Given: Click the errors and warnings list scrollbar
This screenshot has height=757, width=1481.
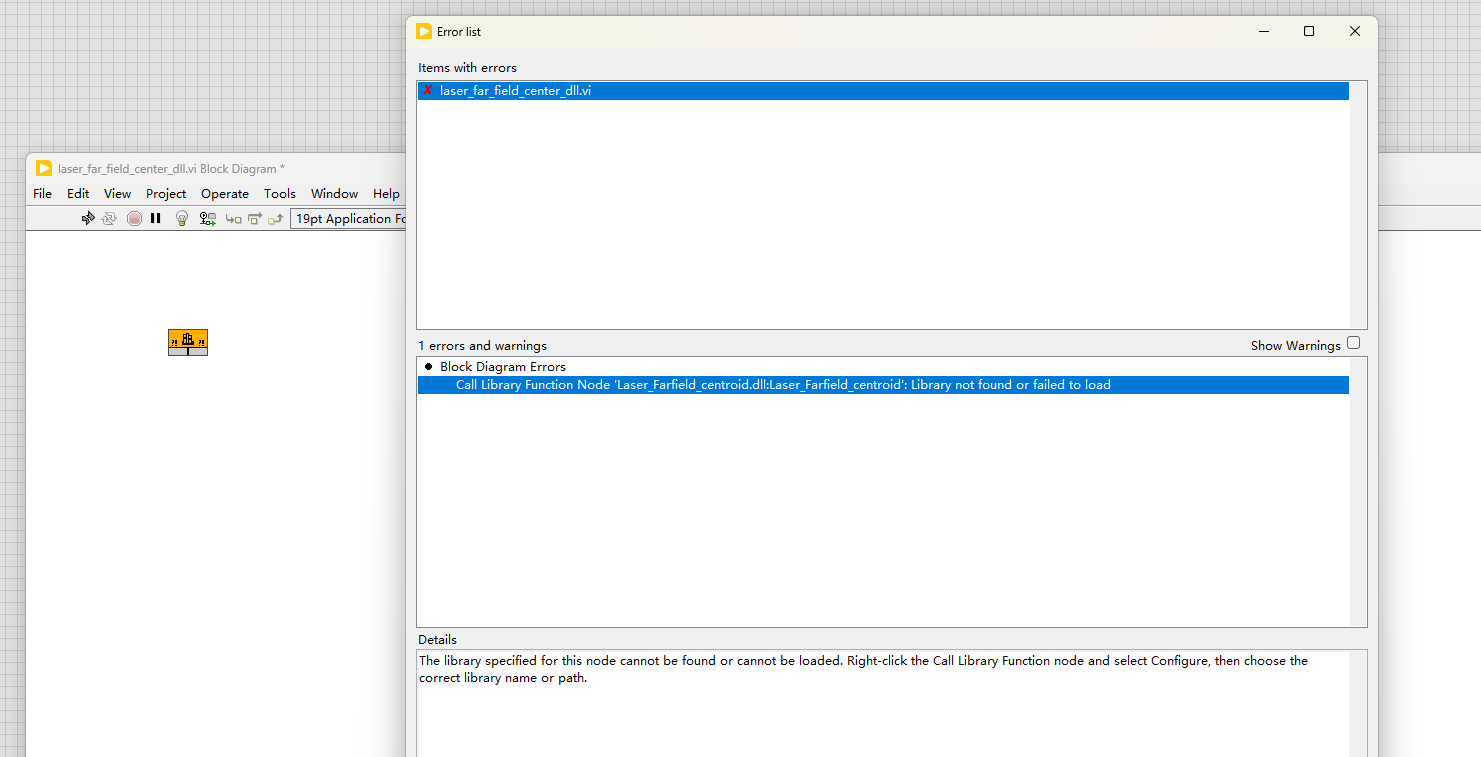Looking at the screenshot, I should click(x=1358, y=492).
